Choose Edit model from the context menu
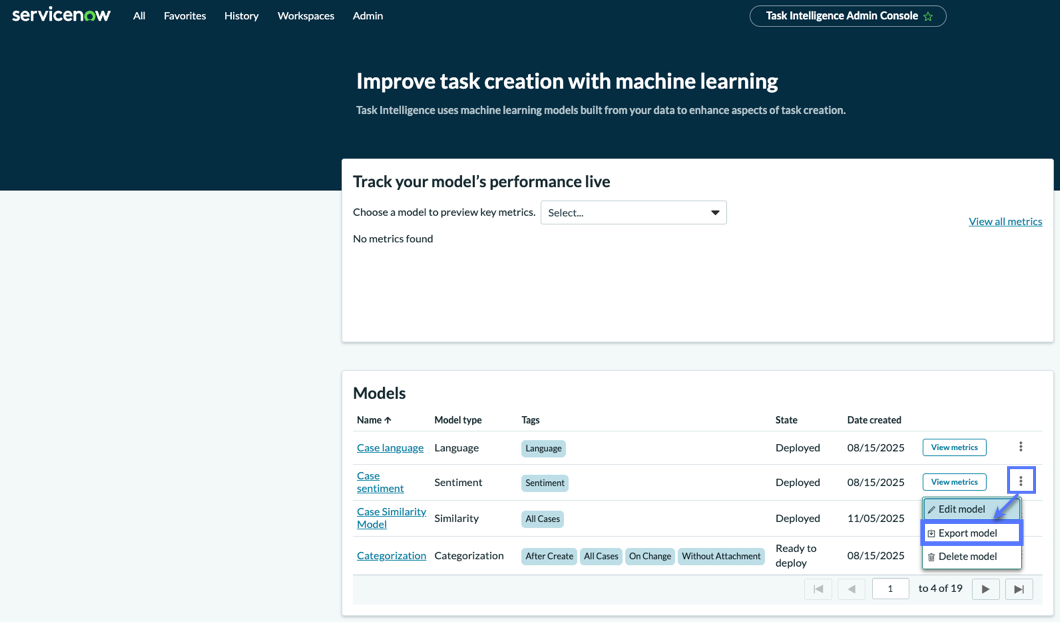 coord(971,509)
